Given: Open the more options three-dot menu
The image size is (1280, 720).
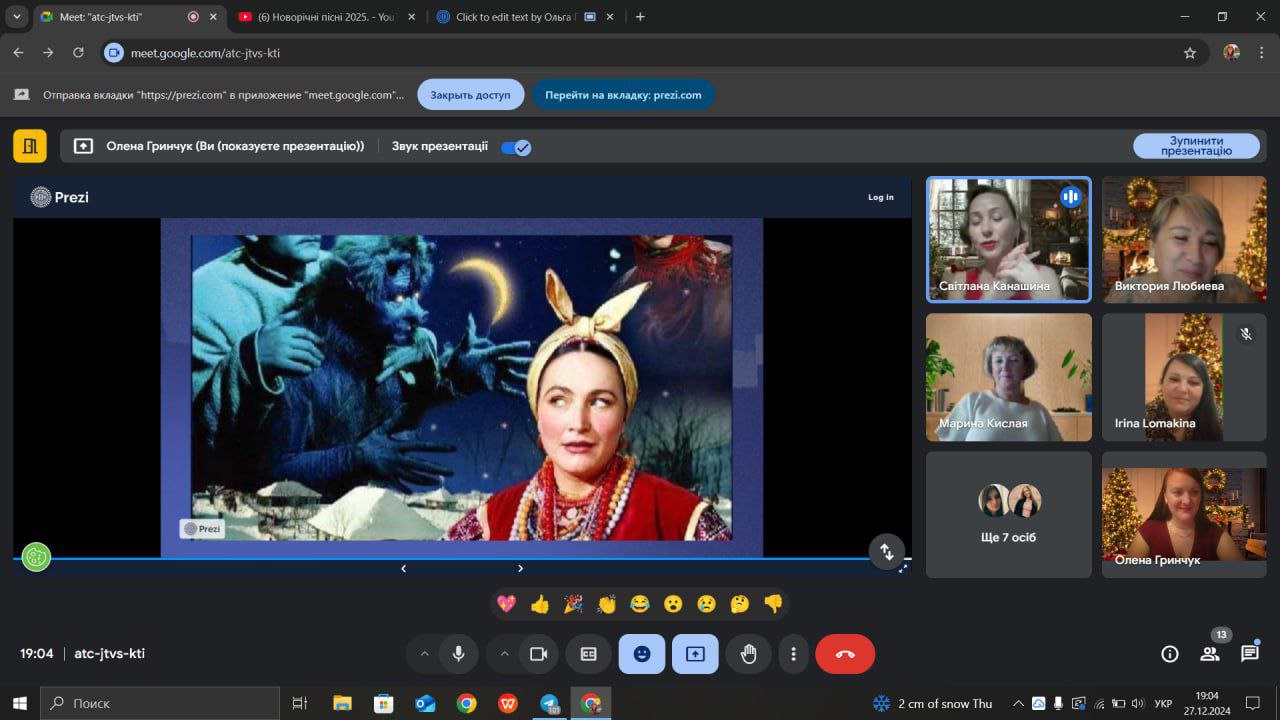Looking at the screenshot, I should pos(793,654).
